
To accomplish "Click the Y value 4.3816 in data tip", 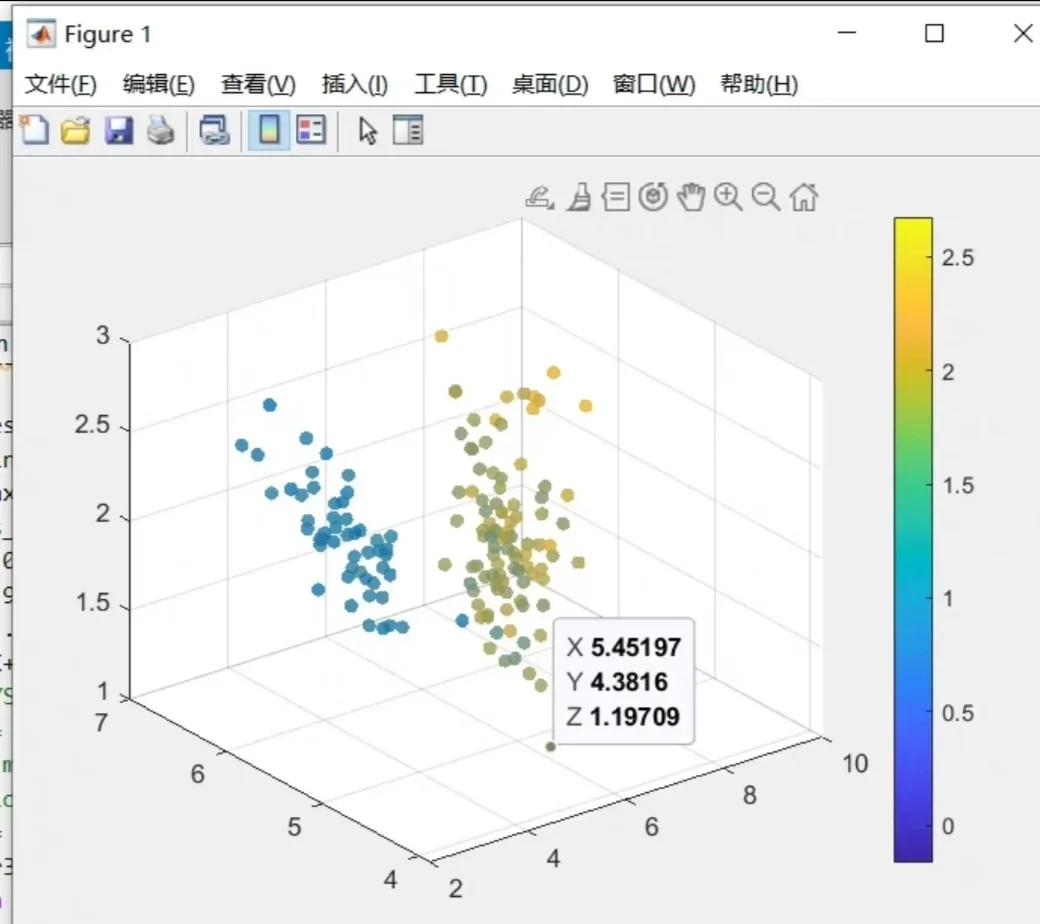I will [x=629, y=682].
